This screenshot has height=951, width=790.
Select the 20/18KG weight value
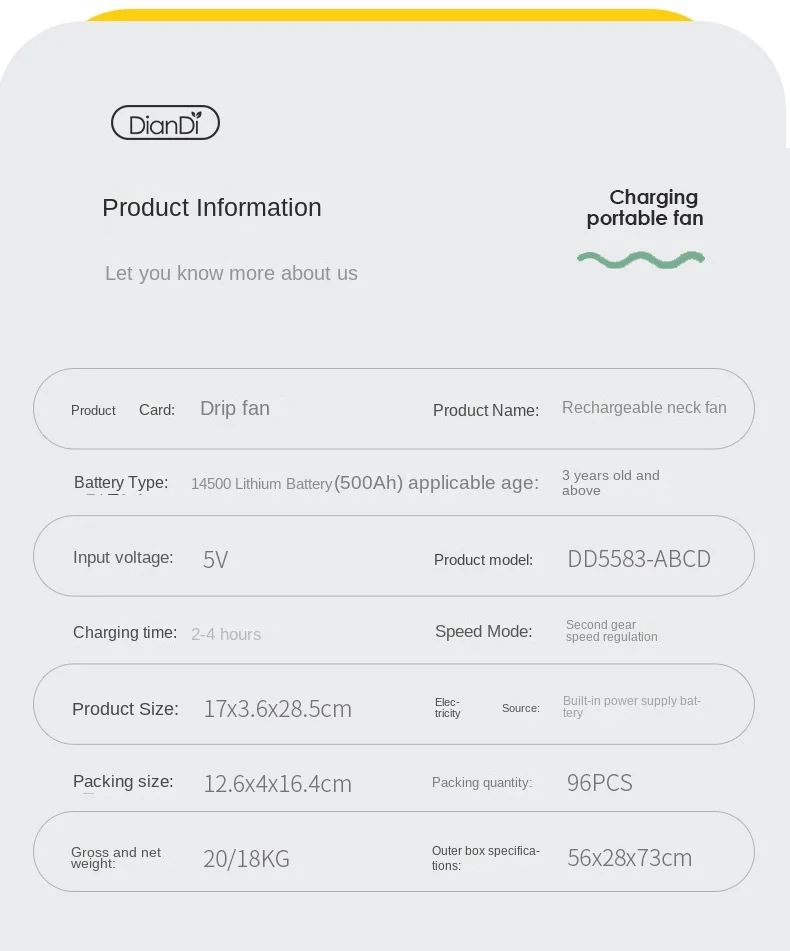246,859
